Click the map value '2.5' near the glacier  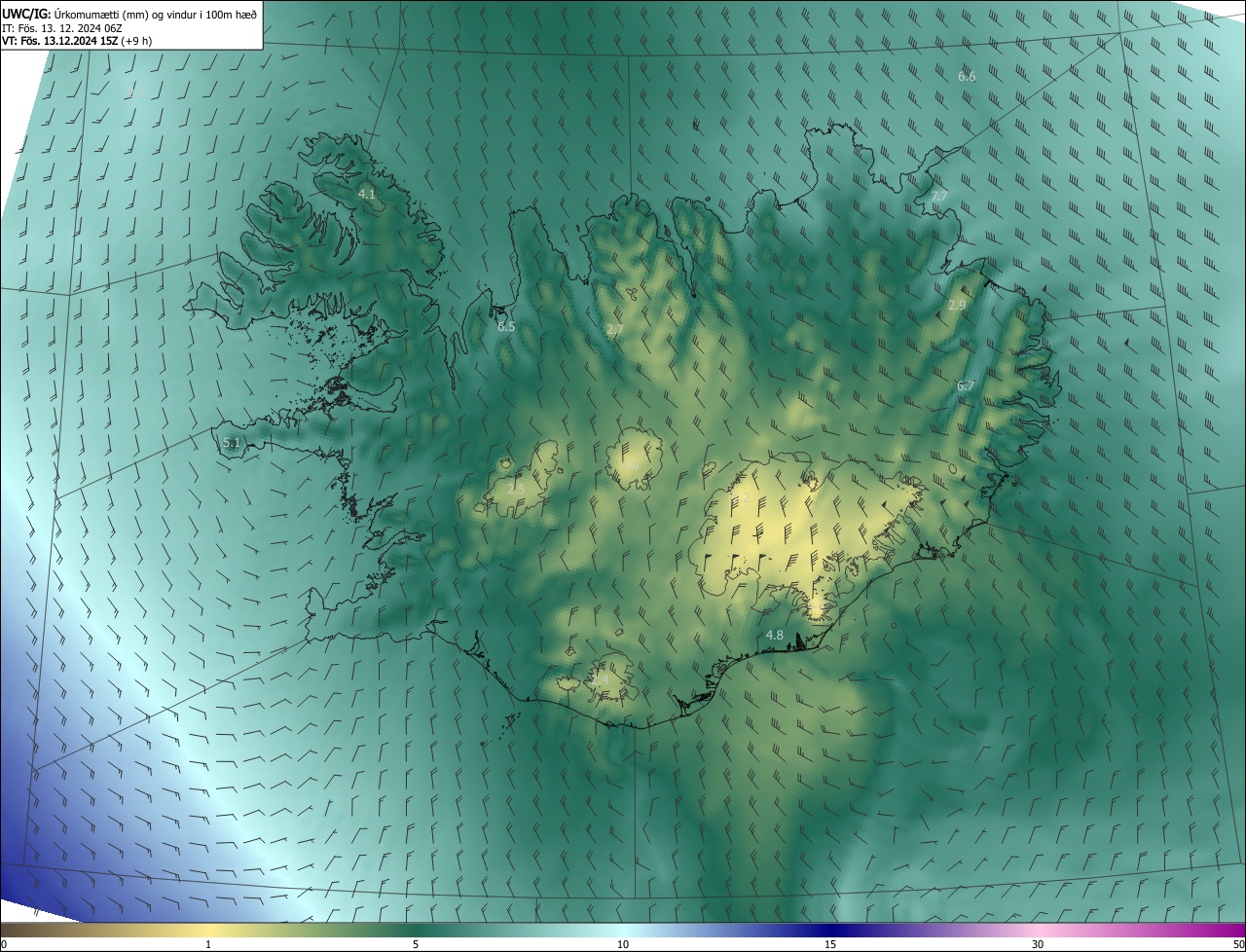pyautogui.click(x=517, y=489)
